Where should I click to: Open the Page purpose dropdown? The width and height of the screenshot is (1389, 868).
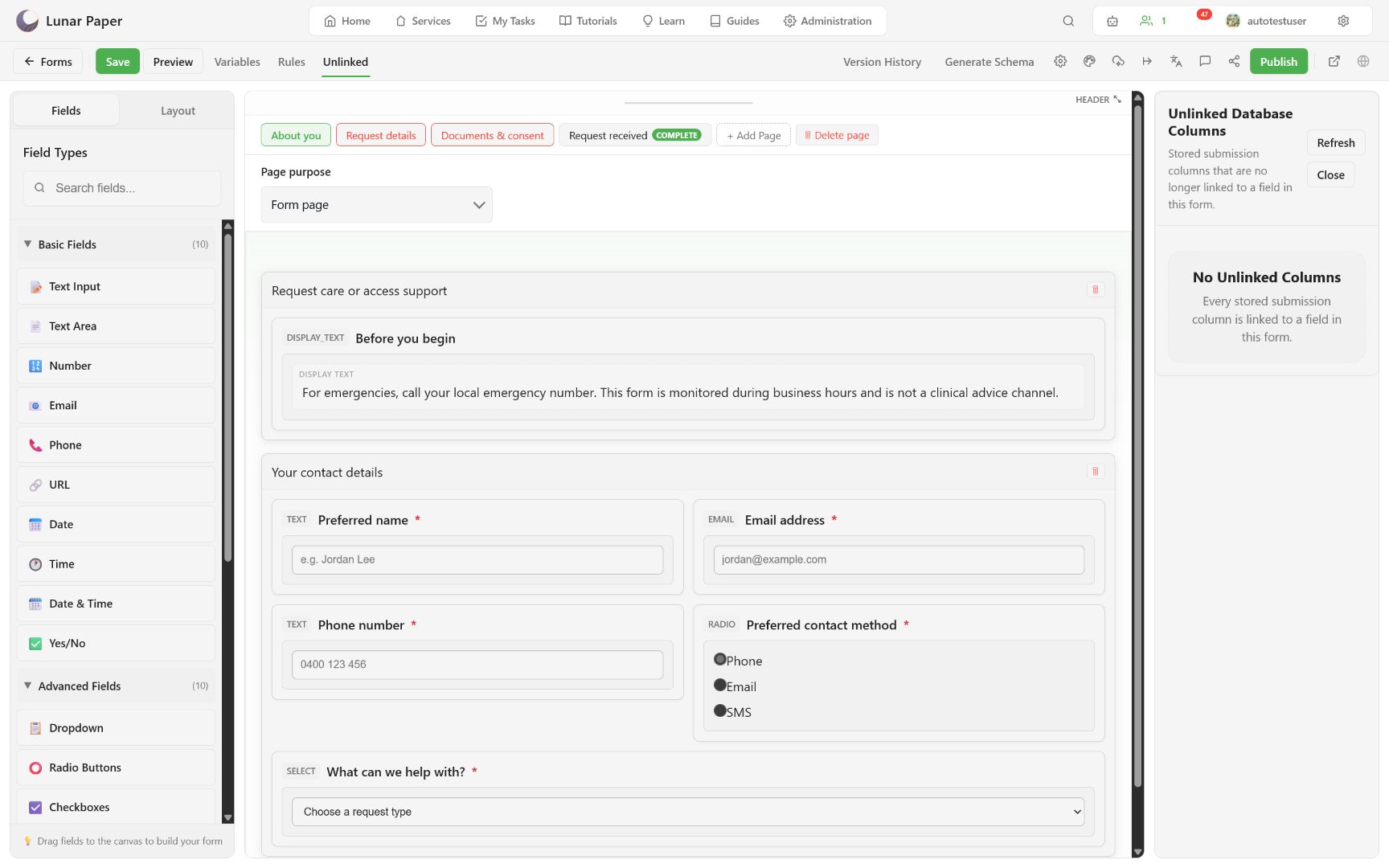tap(376, 205)
